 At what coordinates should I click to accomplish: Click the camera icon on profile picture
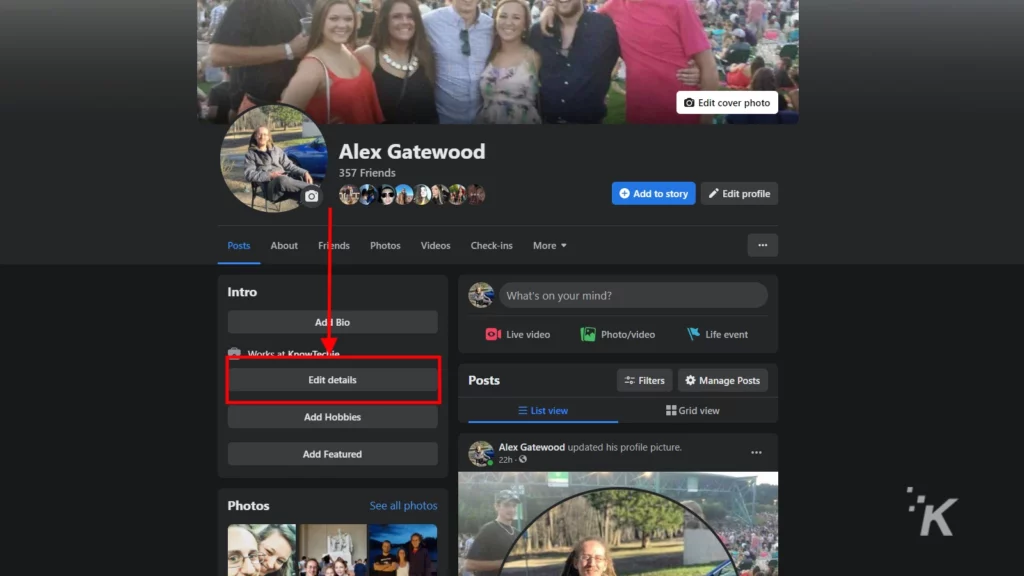point(312,197)
